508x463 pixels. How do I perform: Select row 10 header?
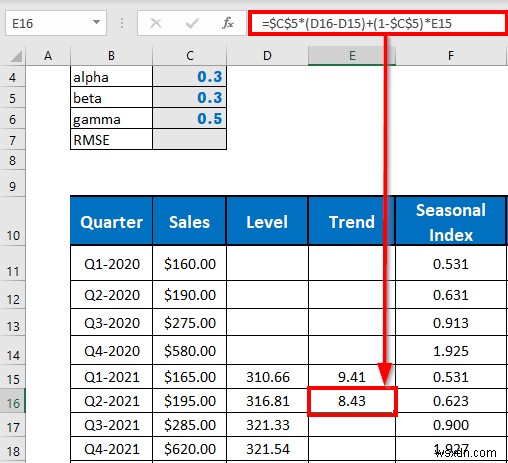[12, 222]
